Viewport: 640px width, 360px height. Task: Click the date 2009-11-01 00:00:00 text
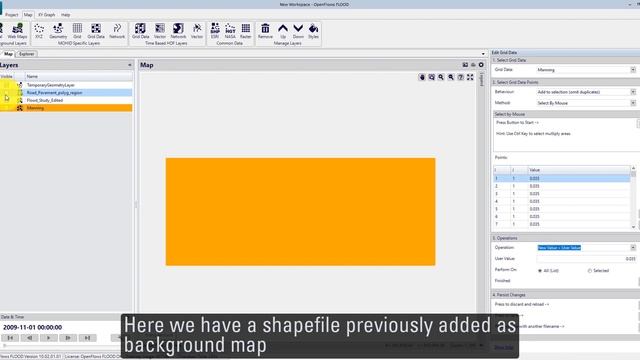[33, 327]
